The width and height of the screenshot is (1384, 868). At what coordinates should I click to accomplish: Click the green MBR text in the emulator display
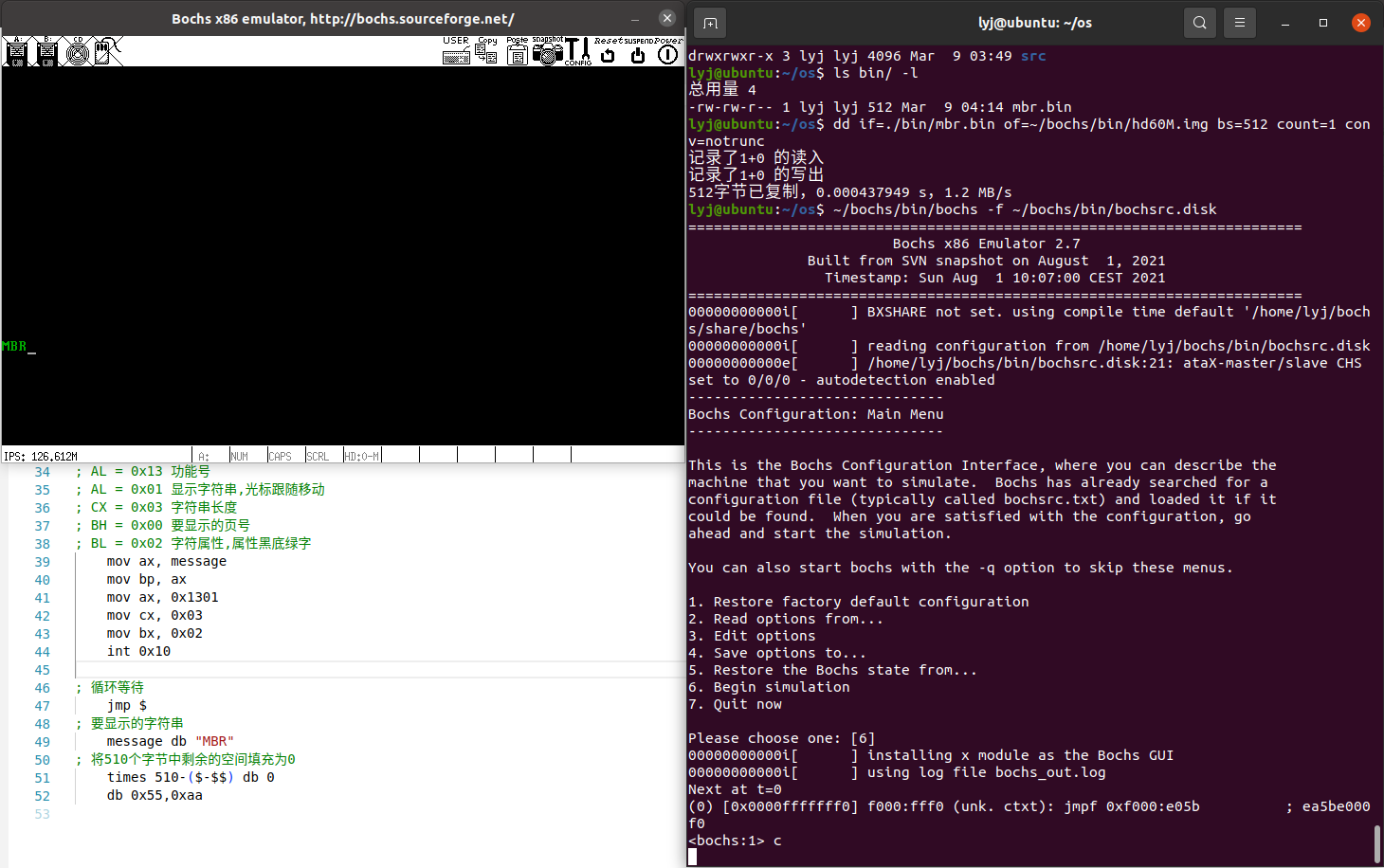click(x=14, y=346)
